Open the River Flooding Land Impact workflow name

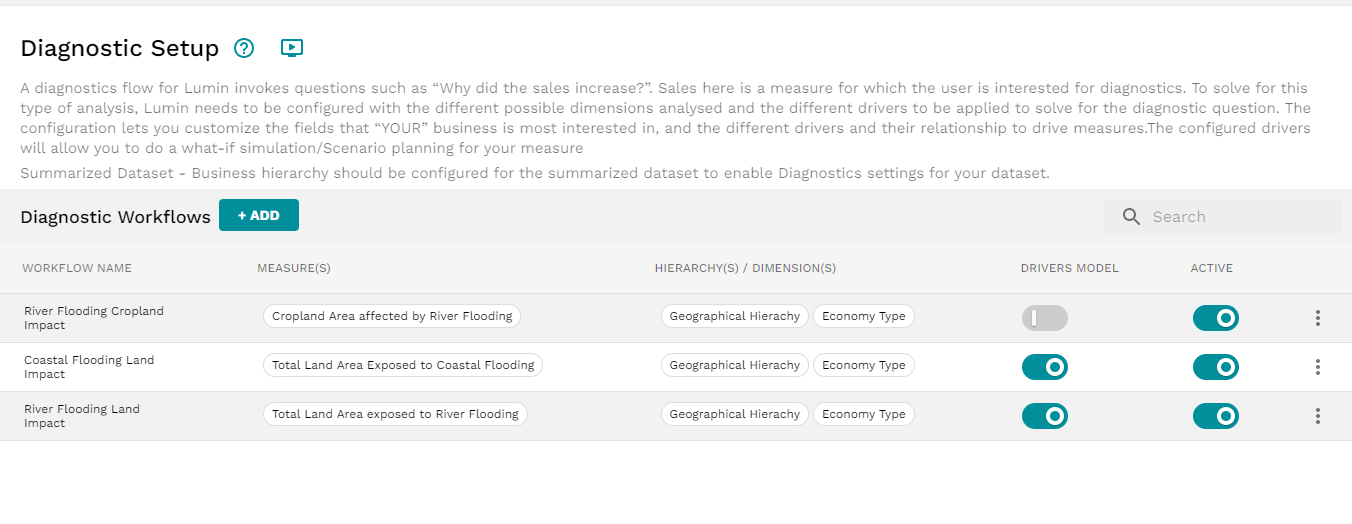click(x=82, y=416)
